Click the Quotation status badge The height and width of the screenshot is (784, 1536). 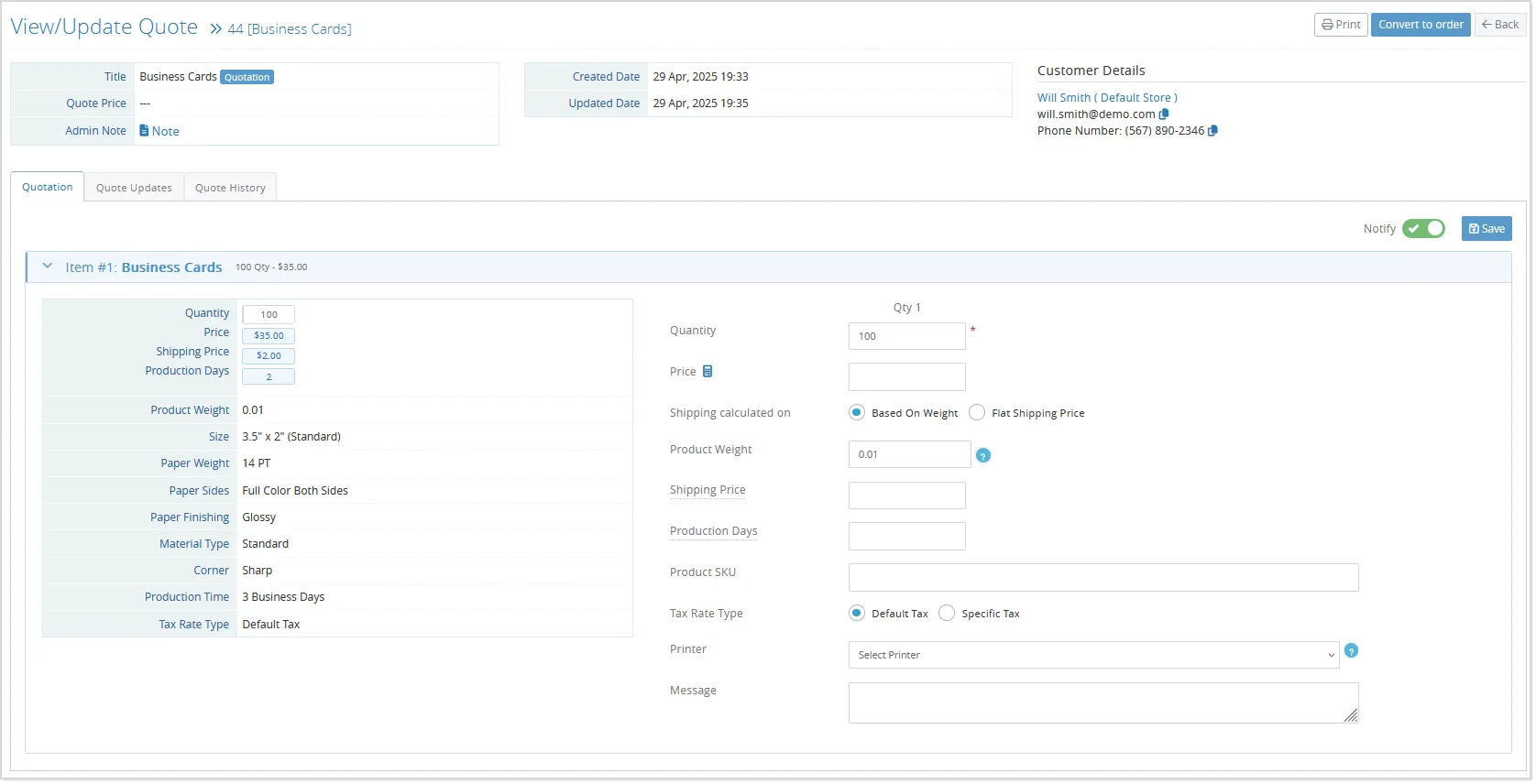coord(247,77)
